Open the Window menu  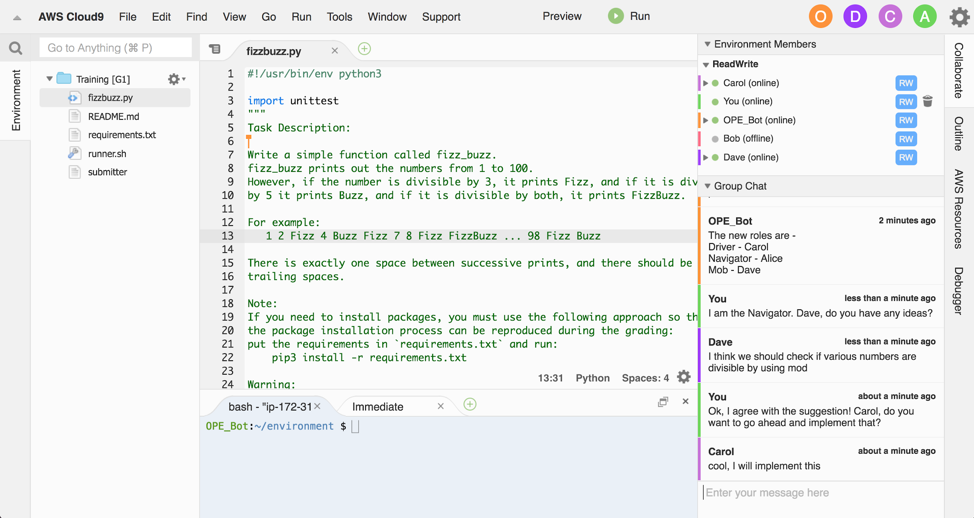(387, 17)
